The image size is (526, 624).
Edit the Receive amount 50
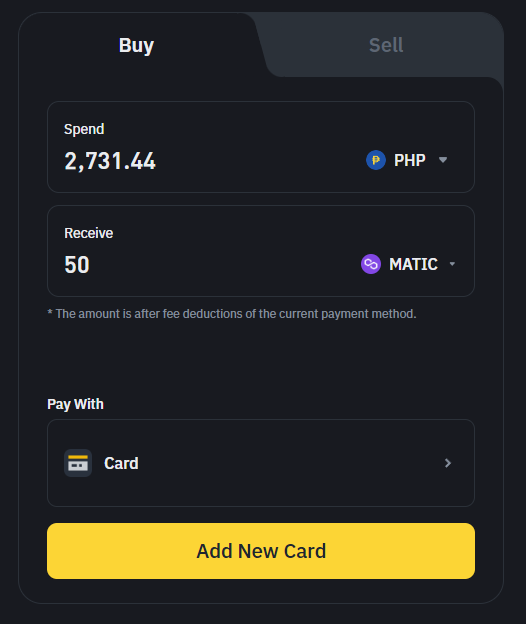pos(77,265)
